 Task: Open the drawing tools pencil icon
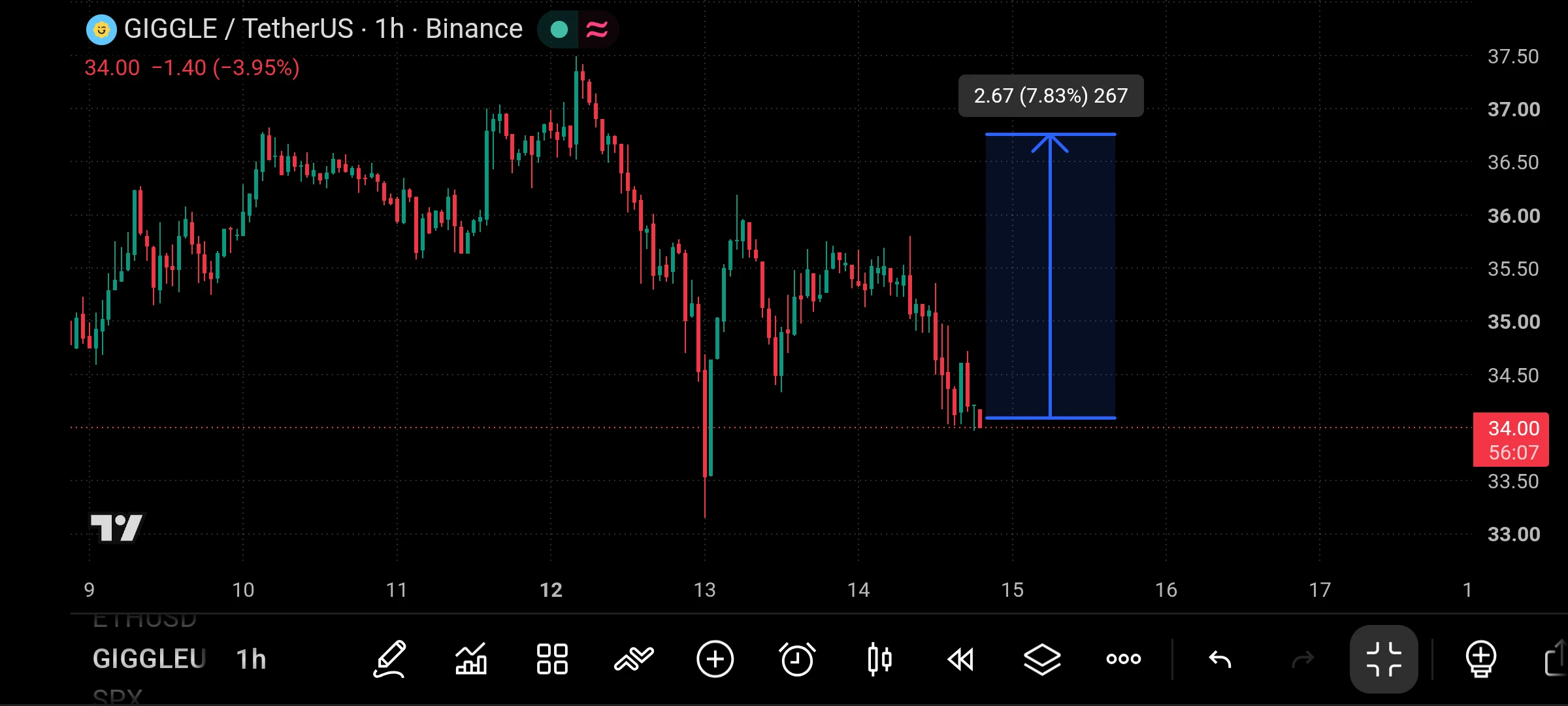(390, 659)
